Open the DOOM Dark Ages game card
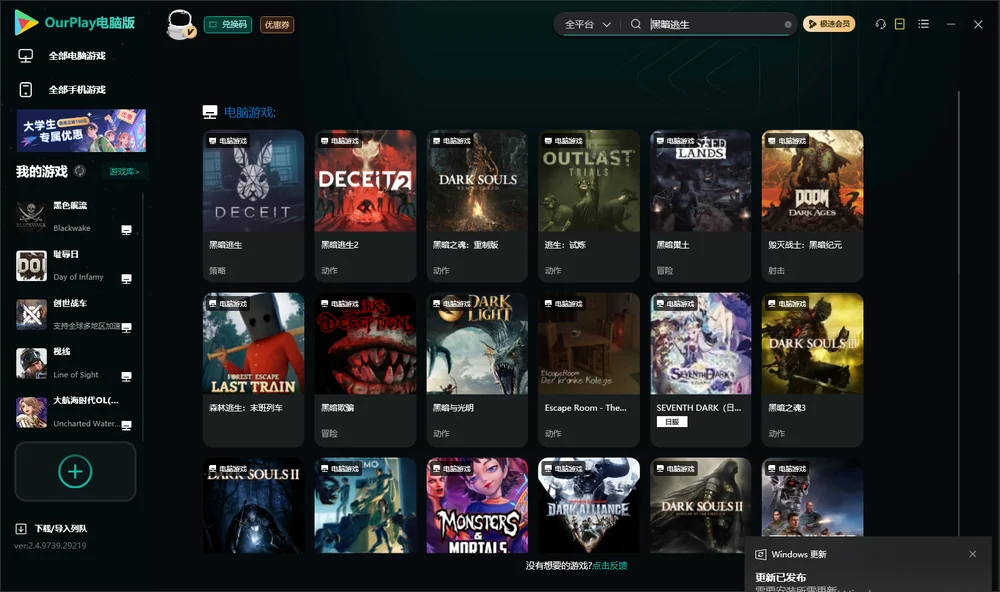This screenshot has width=1000, height=592. click(812, 205)
